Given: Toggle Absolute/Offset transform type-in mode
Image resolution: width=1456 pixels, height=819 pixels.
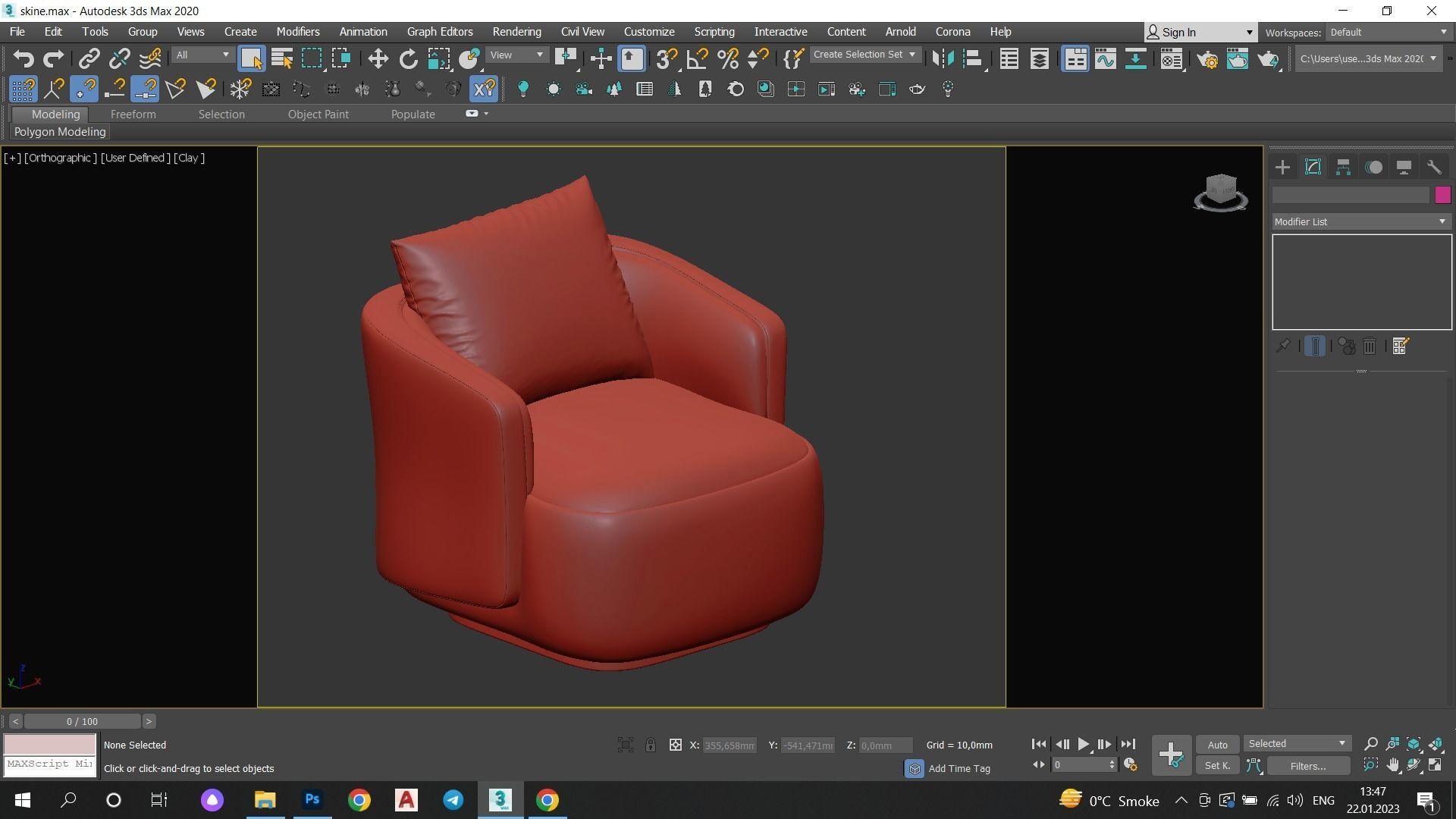Looking at the screenshot, I should (675, 745).
